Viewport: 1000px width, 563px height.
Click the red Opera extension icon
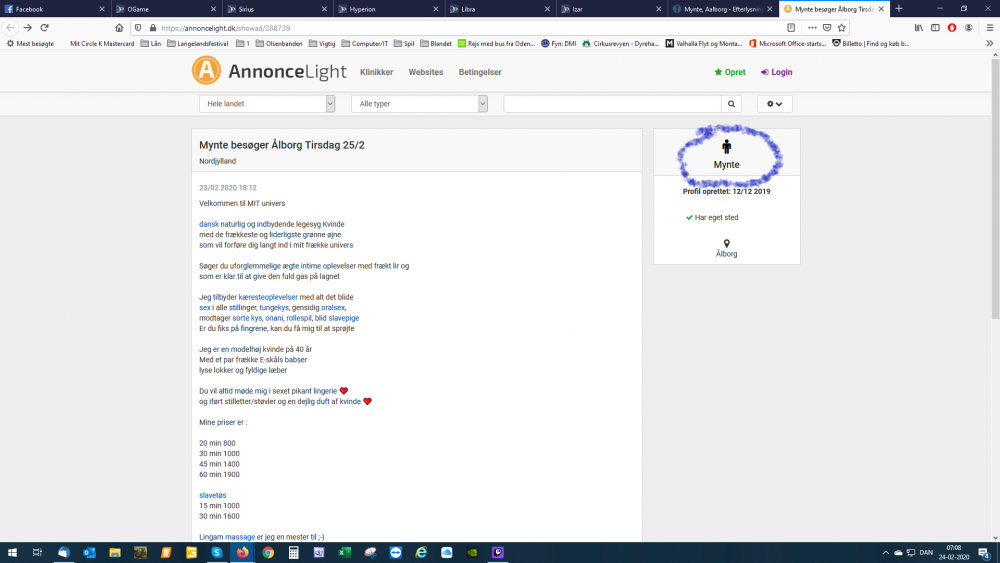pyautogui.click(x=952, y=28)
